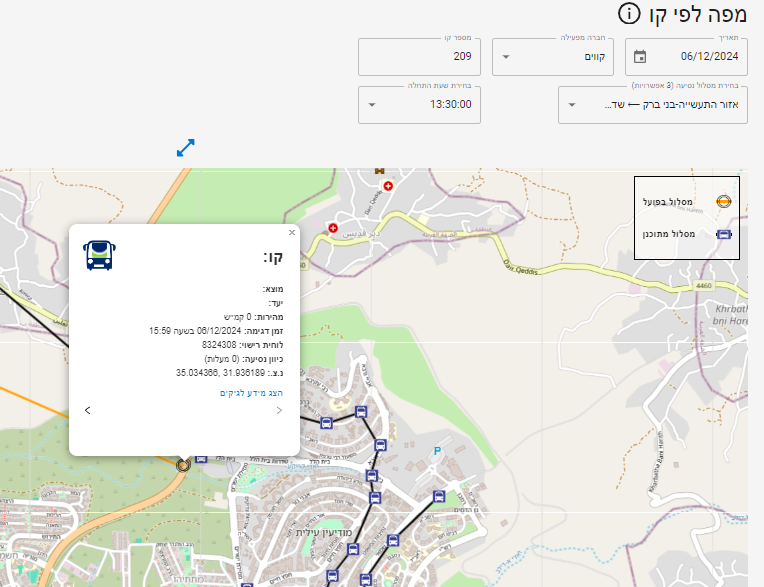Viewport: 764px width, 587px height.
Task: Click the blue diagonal expand-map arrow icon
Action: click(186, 148)
